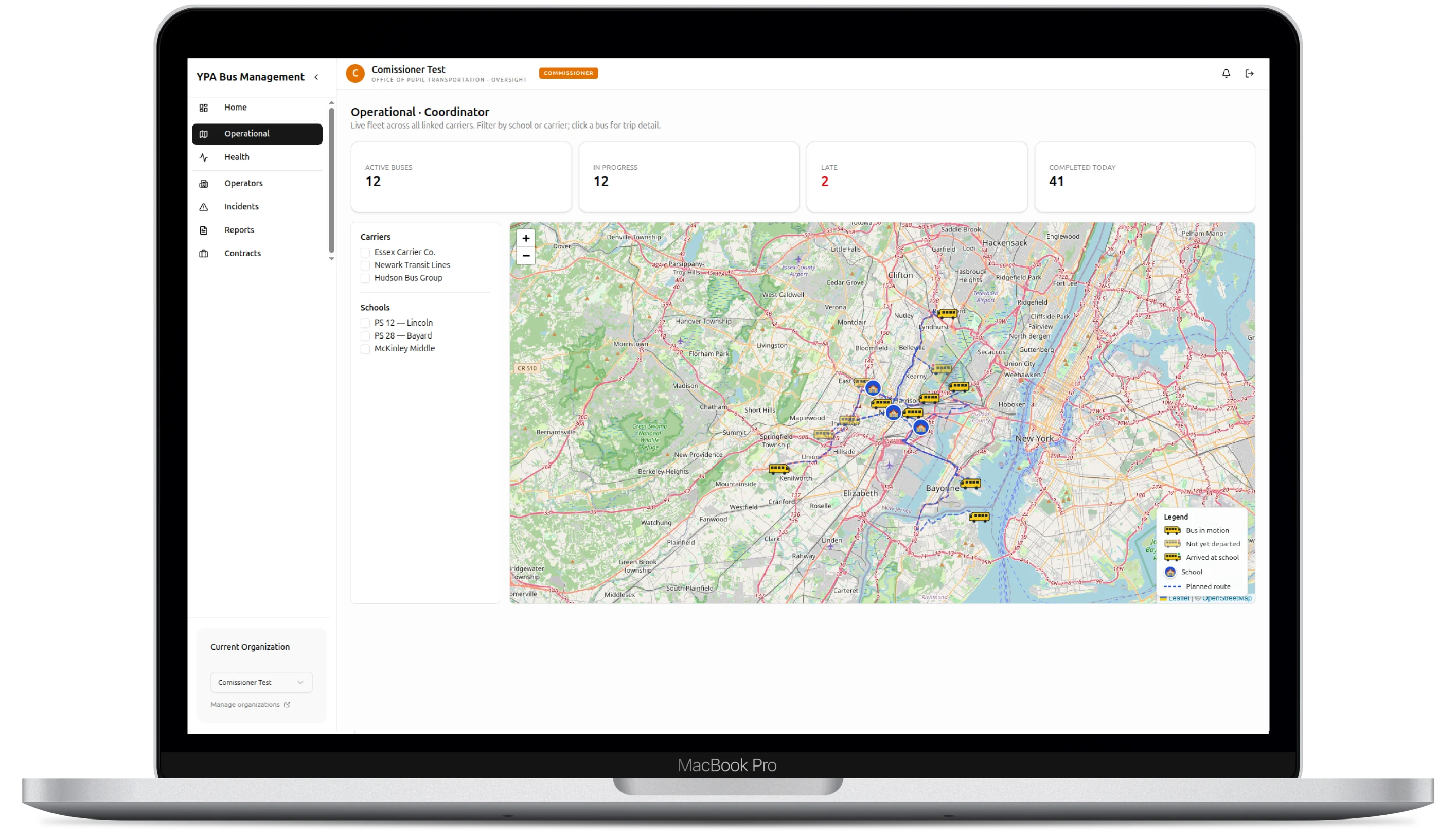Click the 'Operational · Coordinator' page heading

pos(420,112)
